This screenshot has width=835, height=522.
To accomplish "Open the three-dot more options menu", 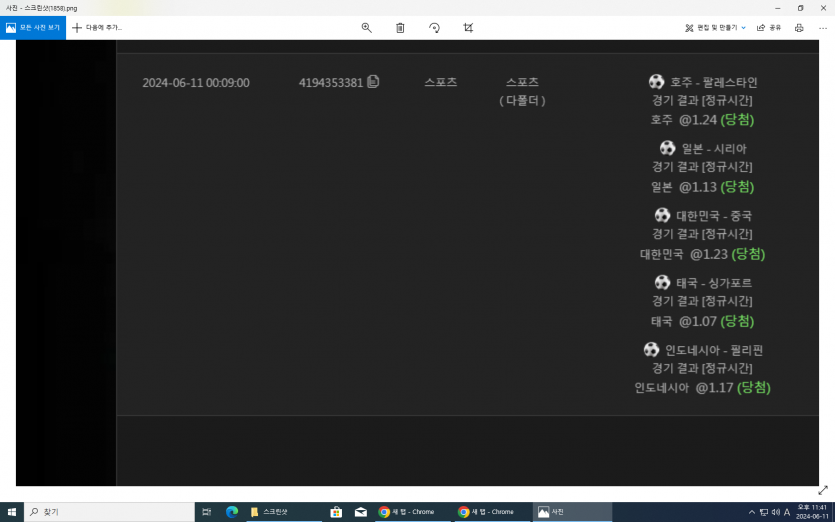I will [823, 28].
